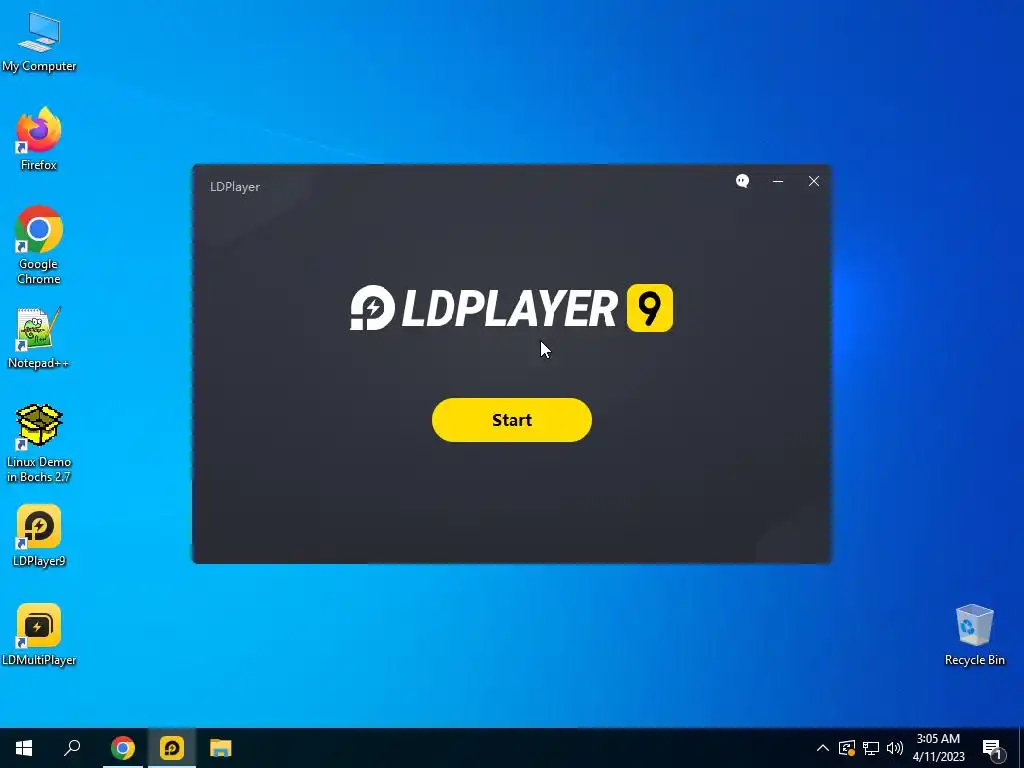Switch to Chrome in the taskbar
The width and height of the screenshot is (1024, 768).
tap(123, 748)
